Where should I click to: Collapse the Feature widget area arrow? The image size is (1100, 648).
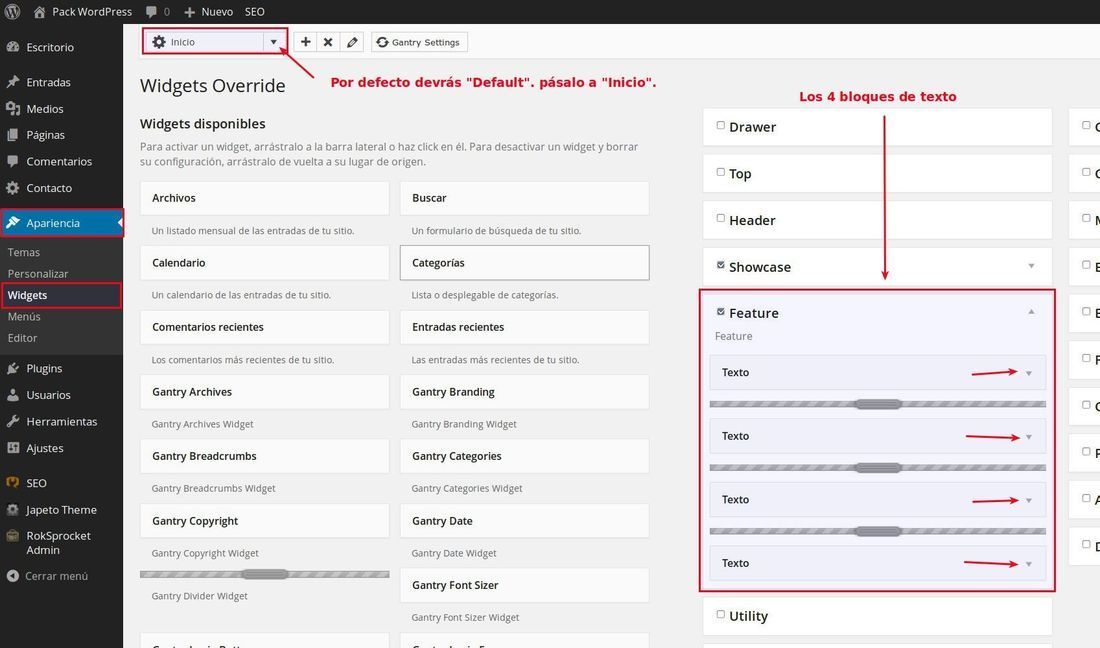click(x=1031, y=311)
